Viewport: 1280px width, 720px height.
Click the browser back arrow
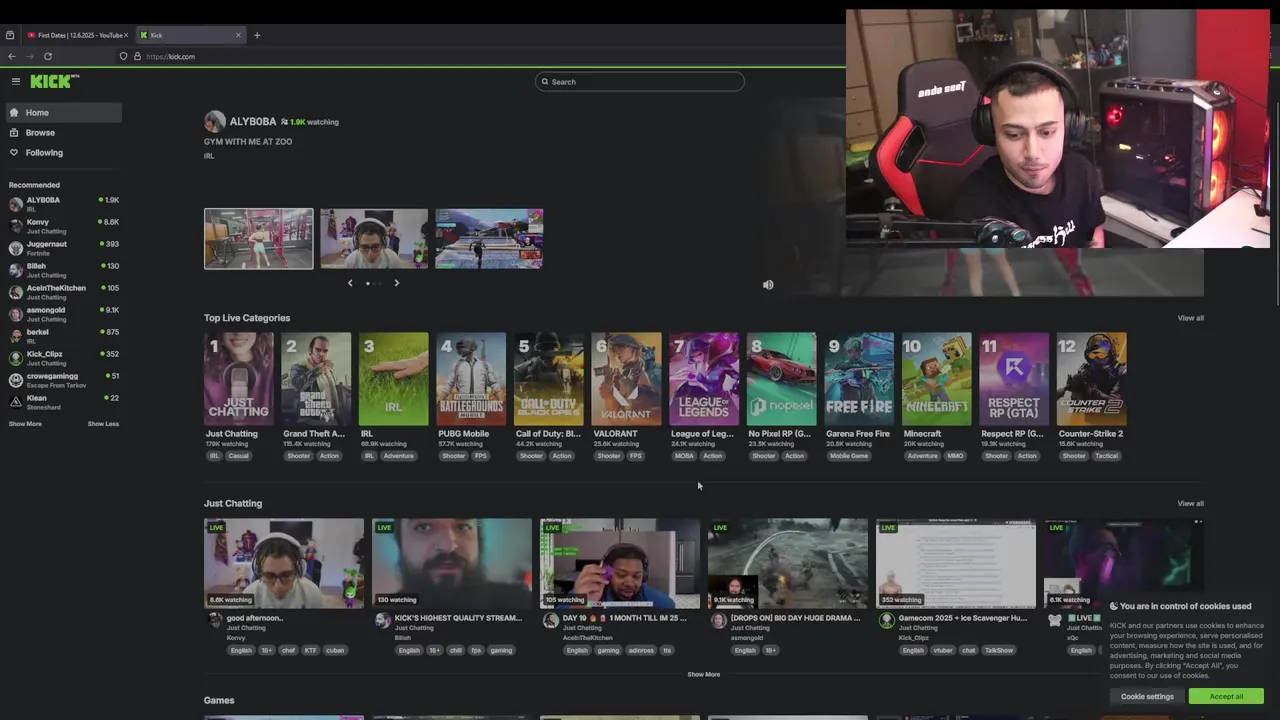(12, 56)
